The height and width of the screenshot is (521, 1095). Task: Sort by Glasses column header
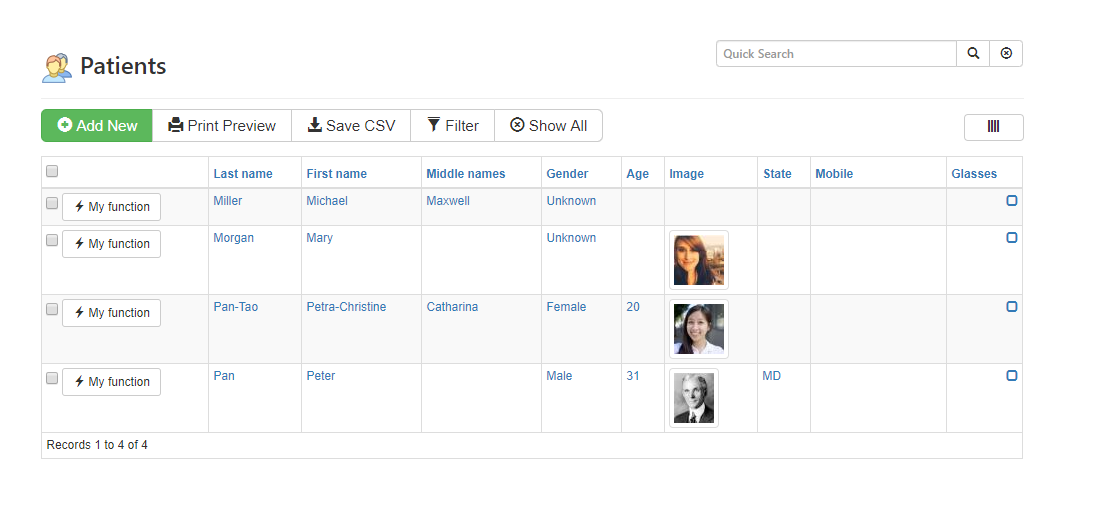point(974,174)
